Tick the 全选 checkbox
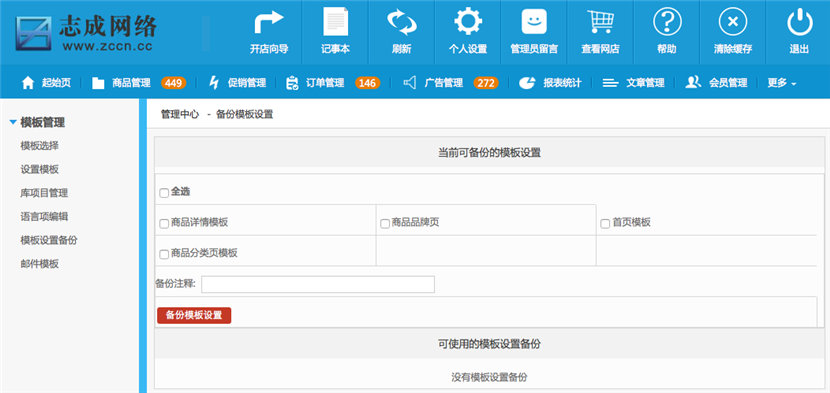The width and height of the screenshot is (830, 393). pos(164,193)
